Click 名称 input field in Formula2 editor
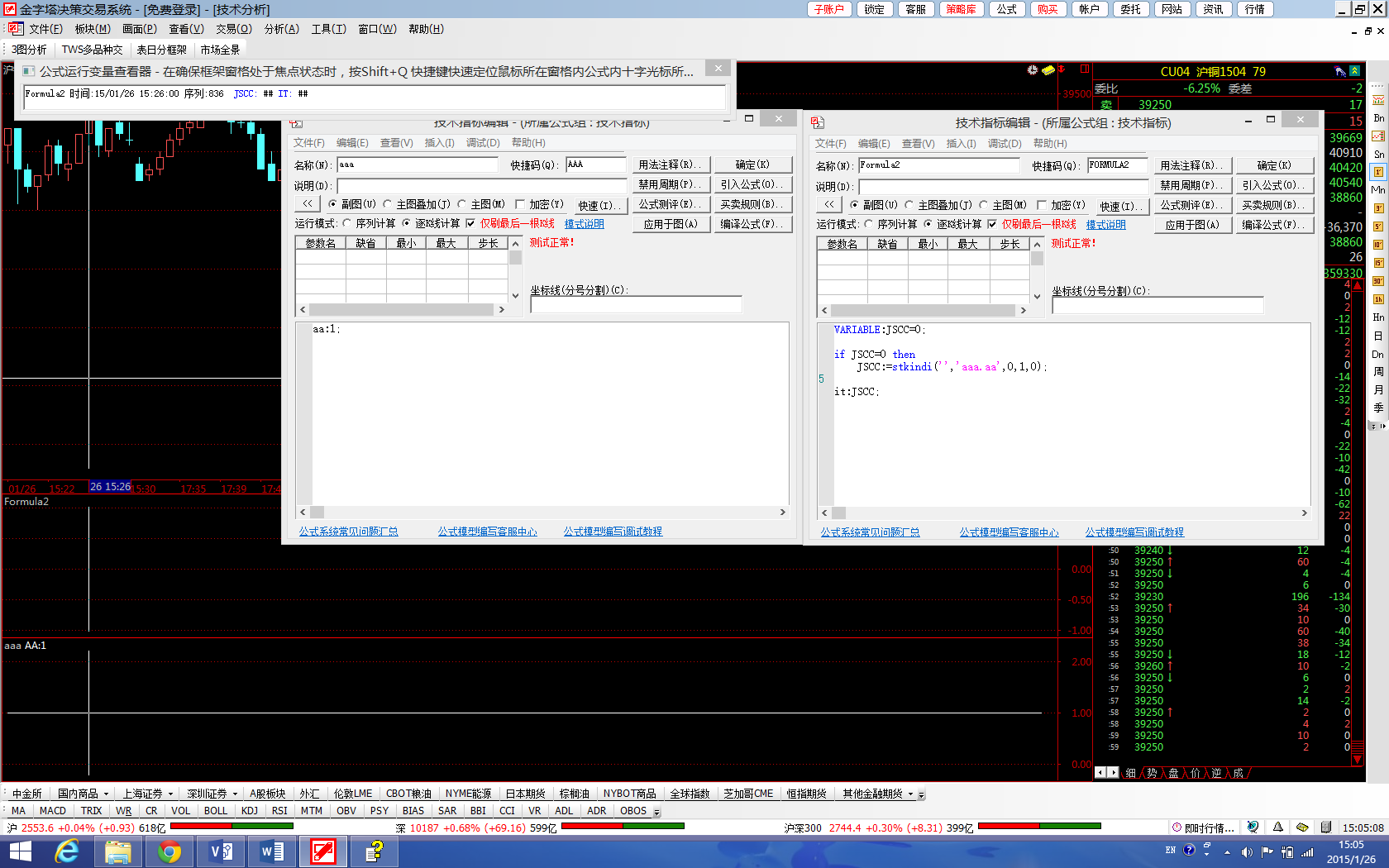The height and width of the screenshot is (868, 1389). pos(939,165)
